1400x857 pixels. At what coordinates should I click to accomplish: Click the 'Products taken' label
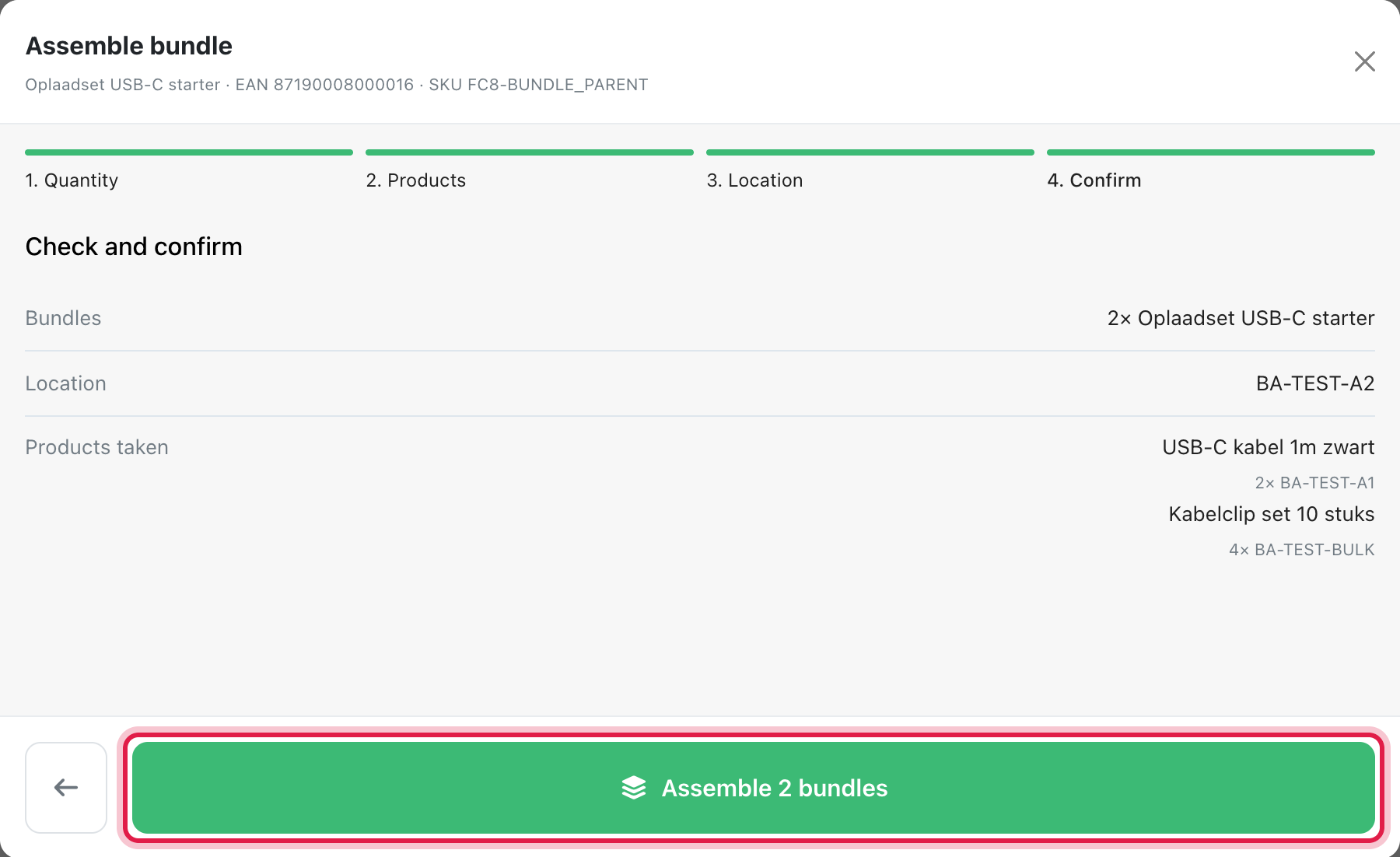(96, 447)
